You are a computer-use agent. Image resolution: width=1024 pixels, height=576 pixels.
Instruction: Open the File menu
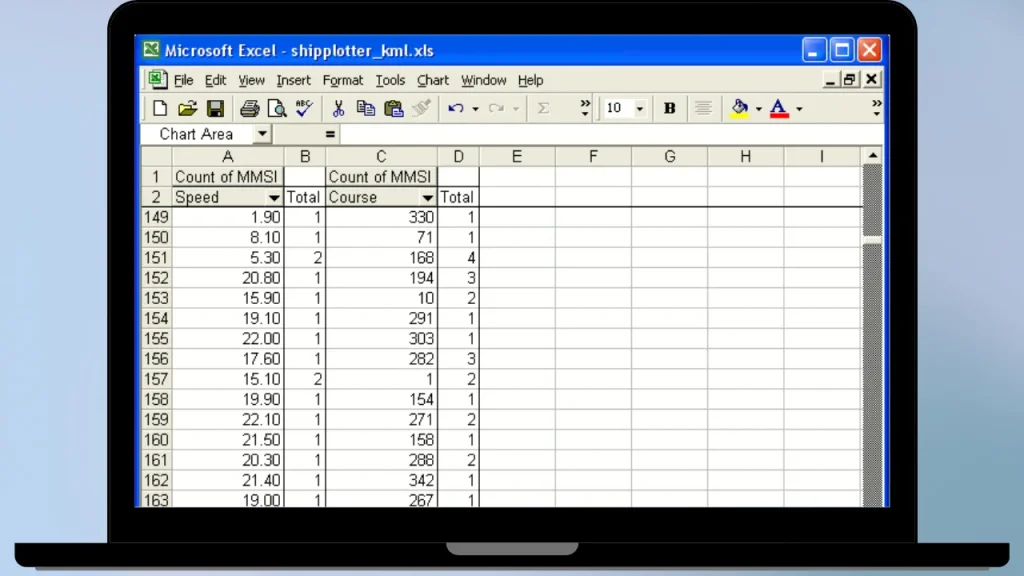[184, 80]
